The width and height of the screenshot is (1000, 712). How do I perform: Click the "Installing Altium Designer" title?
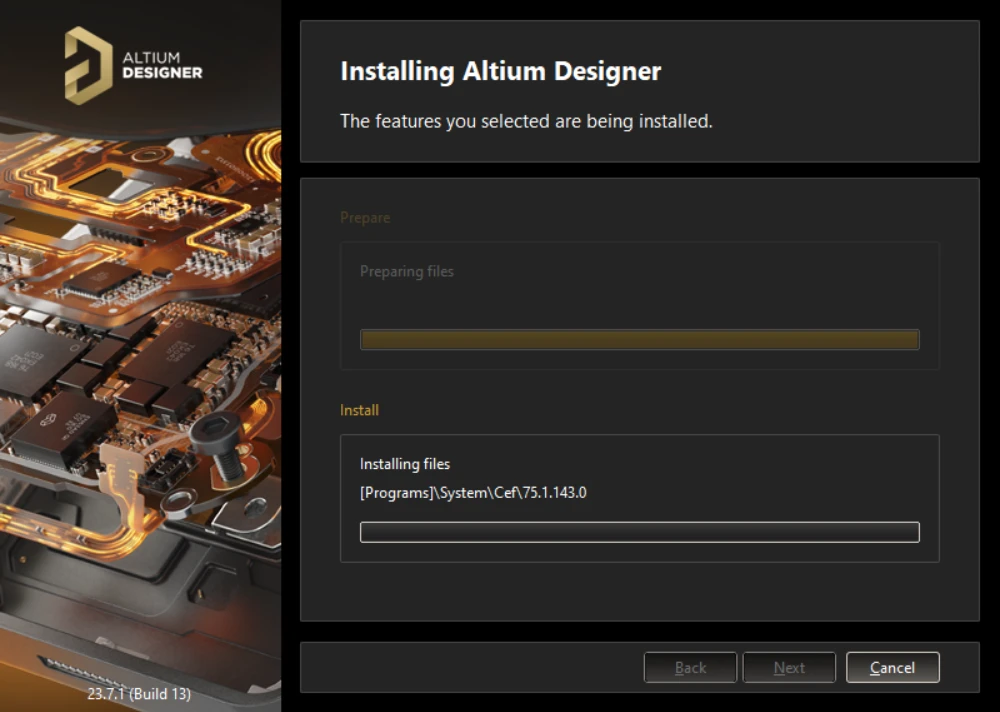(x=500, y=72)
